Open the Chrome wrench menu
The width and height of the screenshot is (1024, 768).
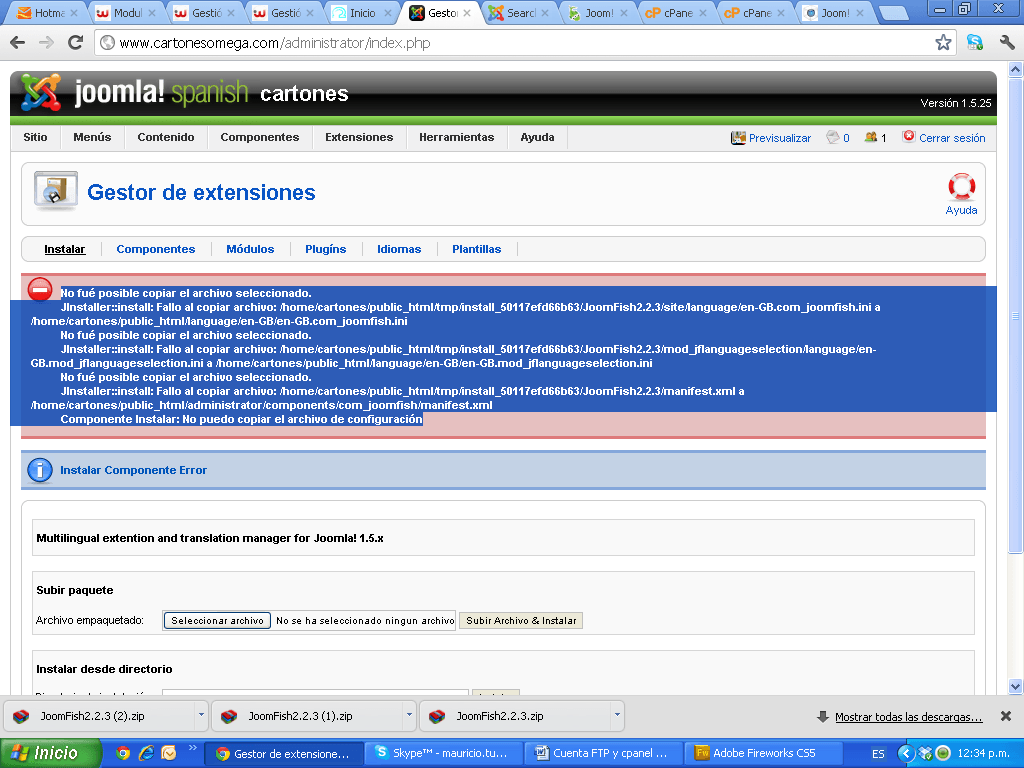(1006, 43)
